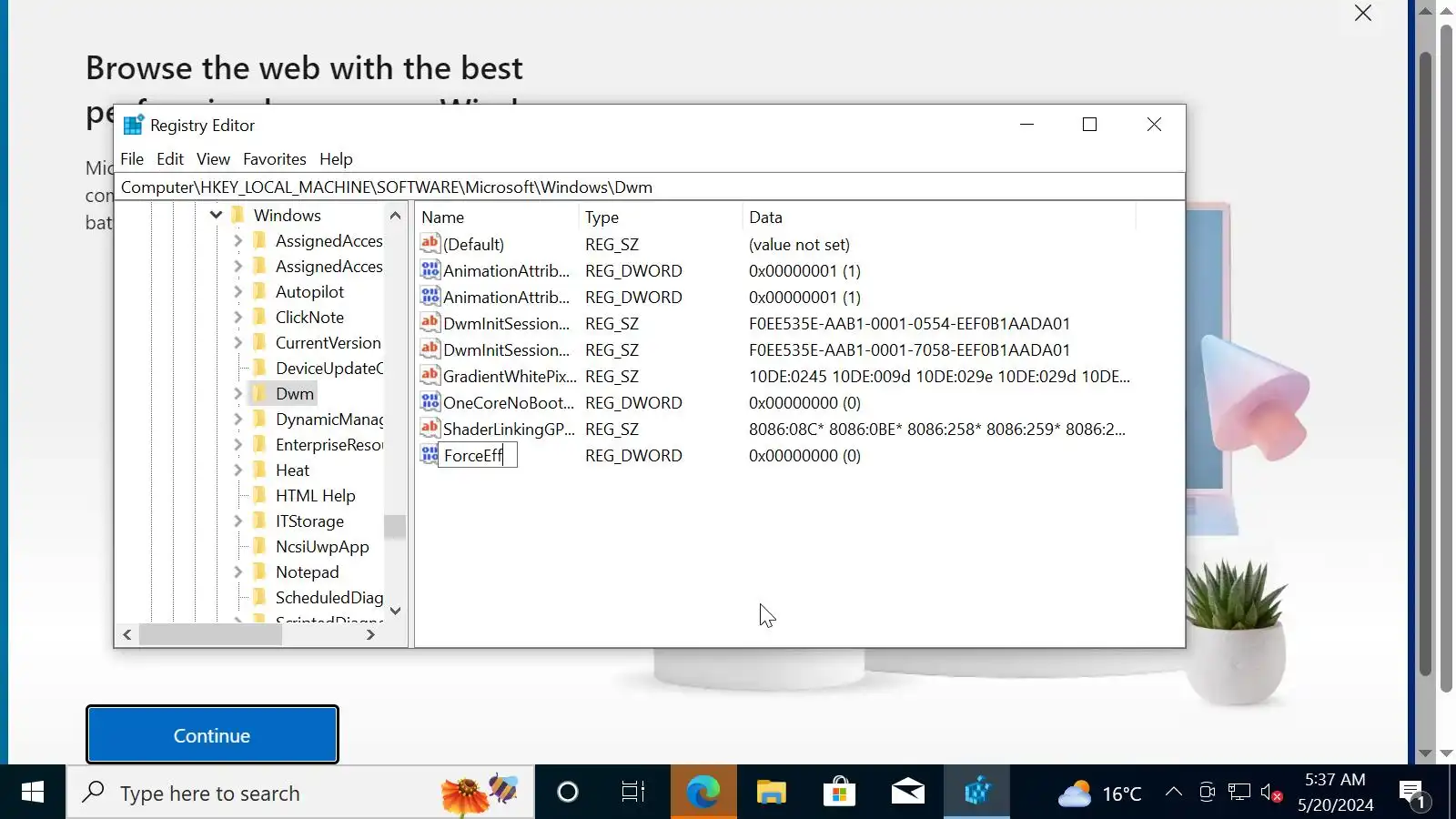Click the tree pane scroll-down arrow

(x=395, y=611)
